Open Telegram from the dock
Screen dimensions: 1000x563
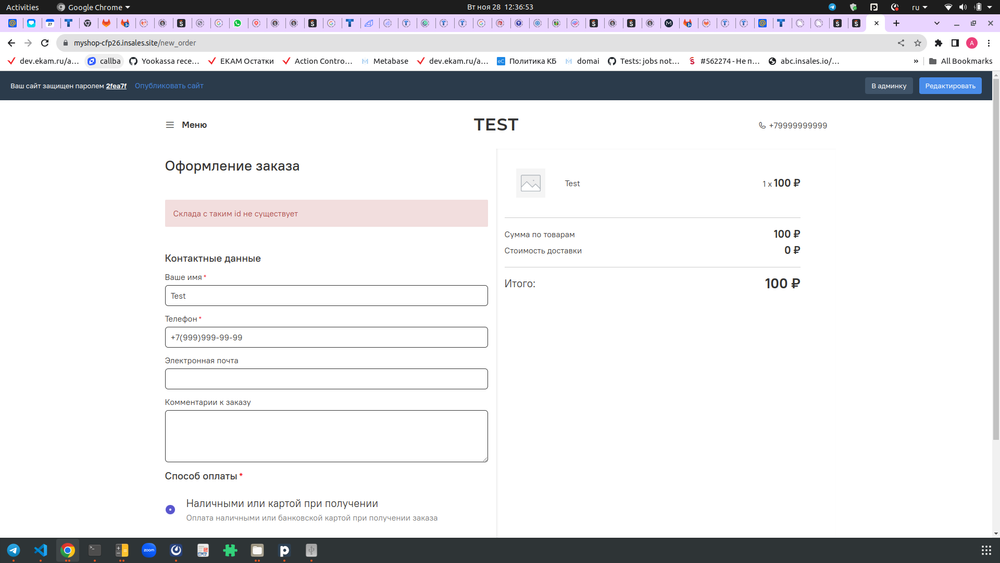14,550
